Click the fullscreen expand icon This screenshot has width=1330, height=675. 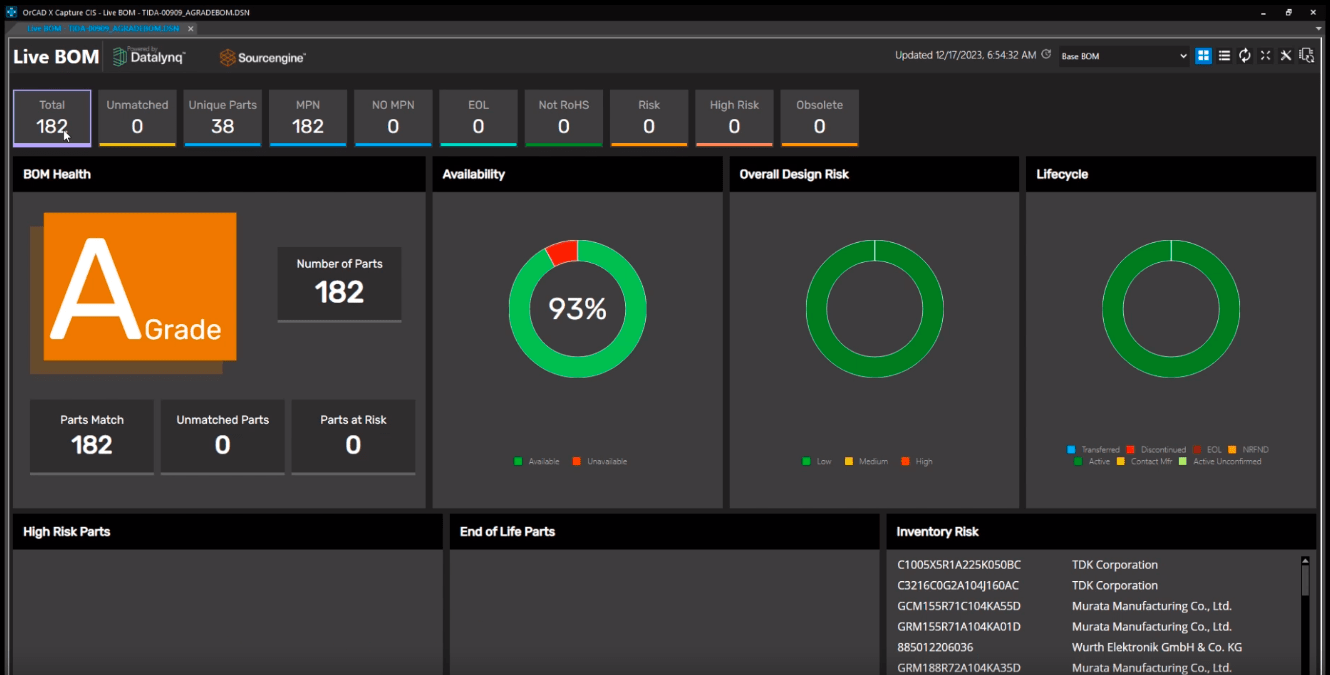(x=1265, y=56)
